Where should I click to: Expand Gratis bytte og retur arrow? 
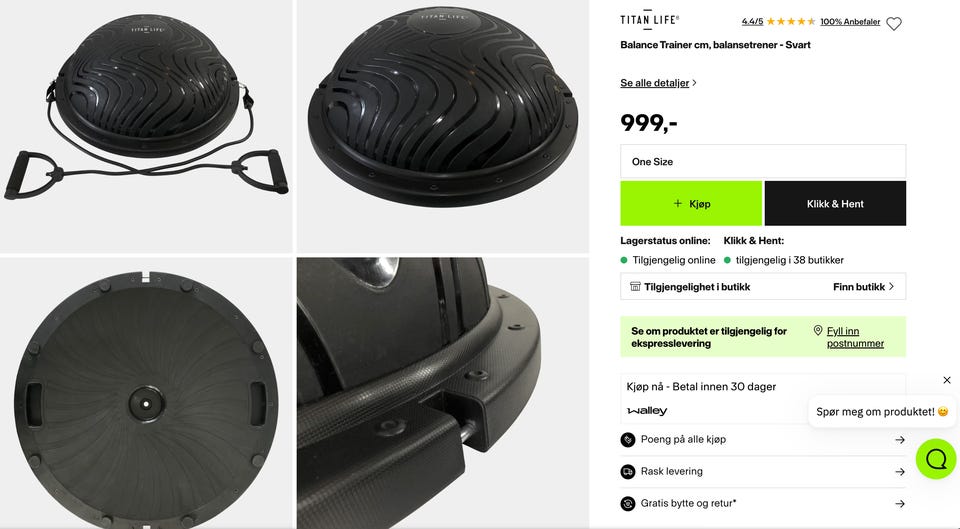tap(899, 503)
